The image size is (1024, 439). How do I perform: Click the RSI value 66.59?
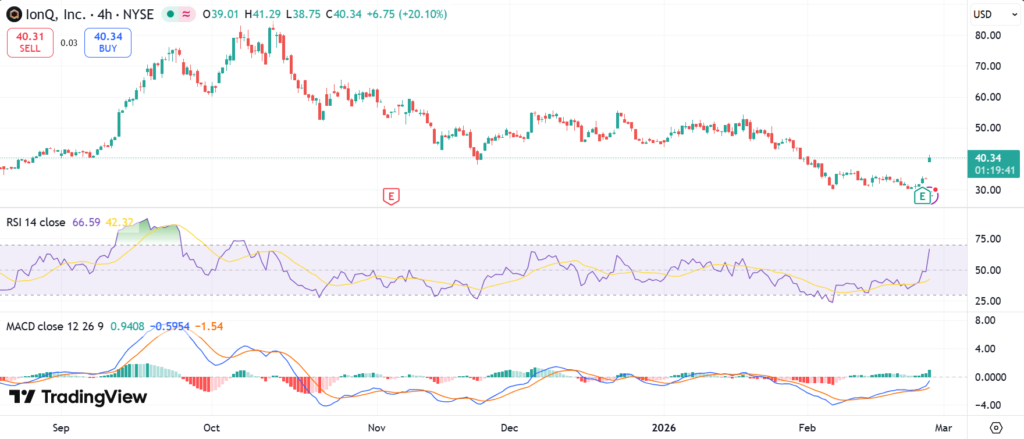[x=84, y=222]
